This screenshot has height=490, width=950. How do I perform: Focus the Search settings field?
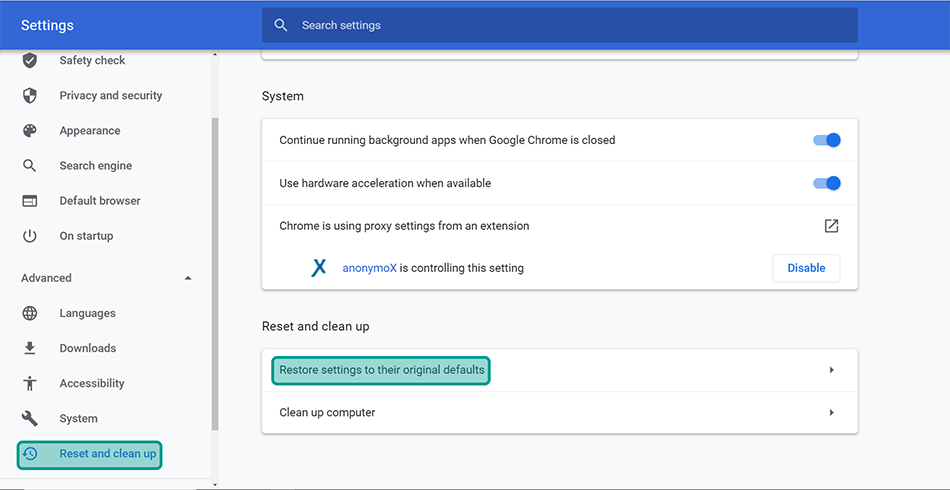559,25
